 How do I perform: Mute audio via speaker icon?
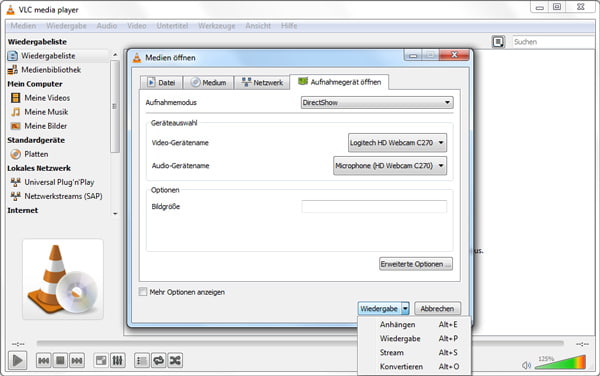click(527, 365)
